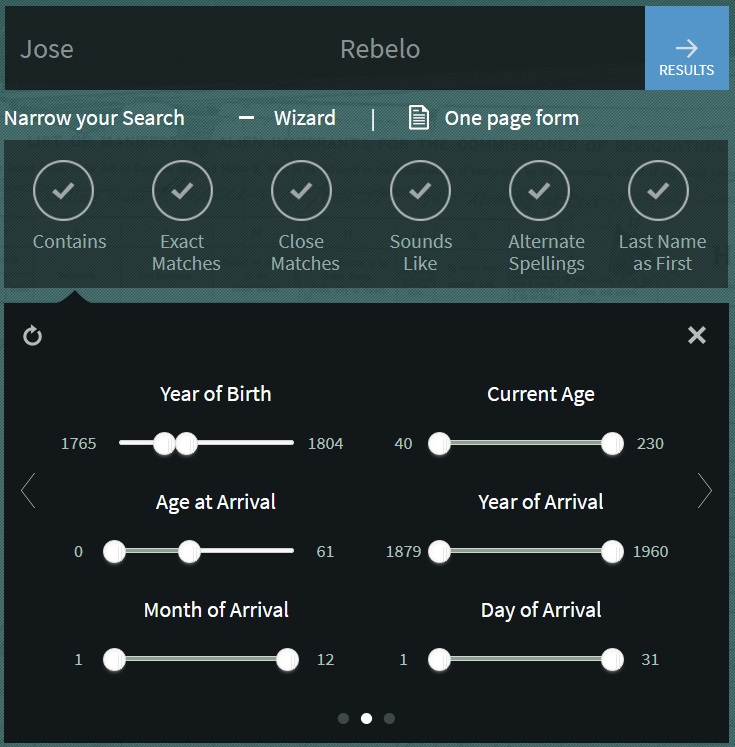The width and height of the screenshot is (735, 747).
Task: Toggle Alternate Spellings option
Action: click(539, 190)
